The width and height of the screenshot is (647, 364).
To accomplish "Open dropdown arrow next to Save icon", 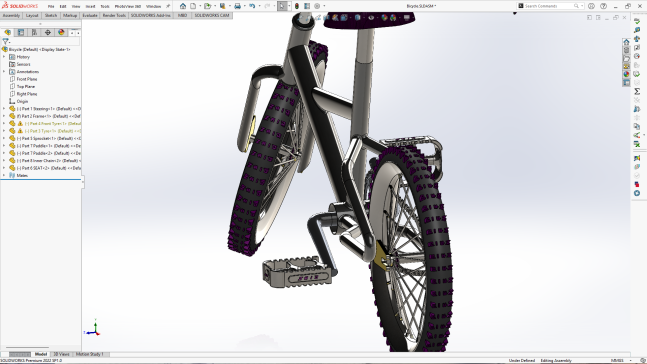I will [x=229, y=6].
